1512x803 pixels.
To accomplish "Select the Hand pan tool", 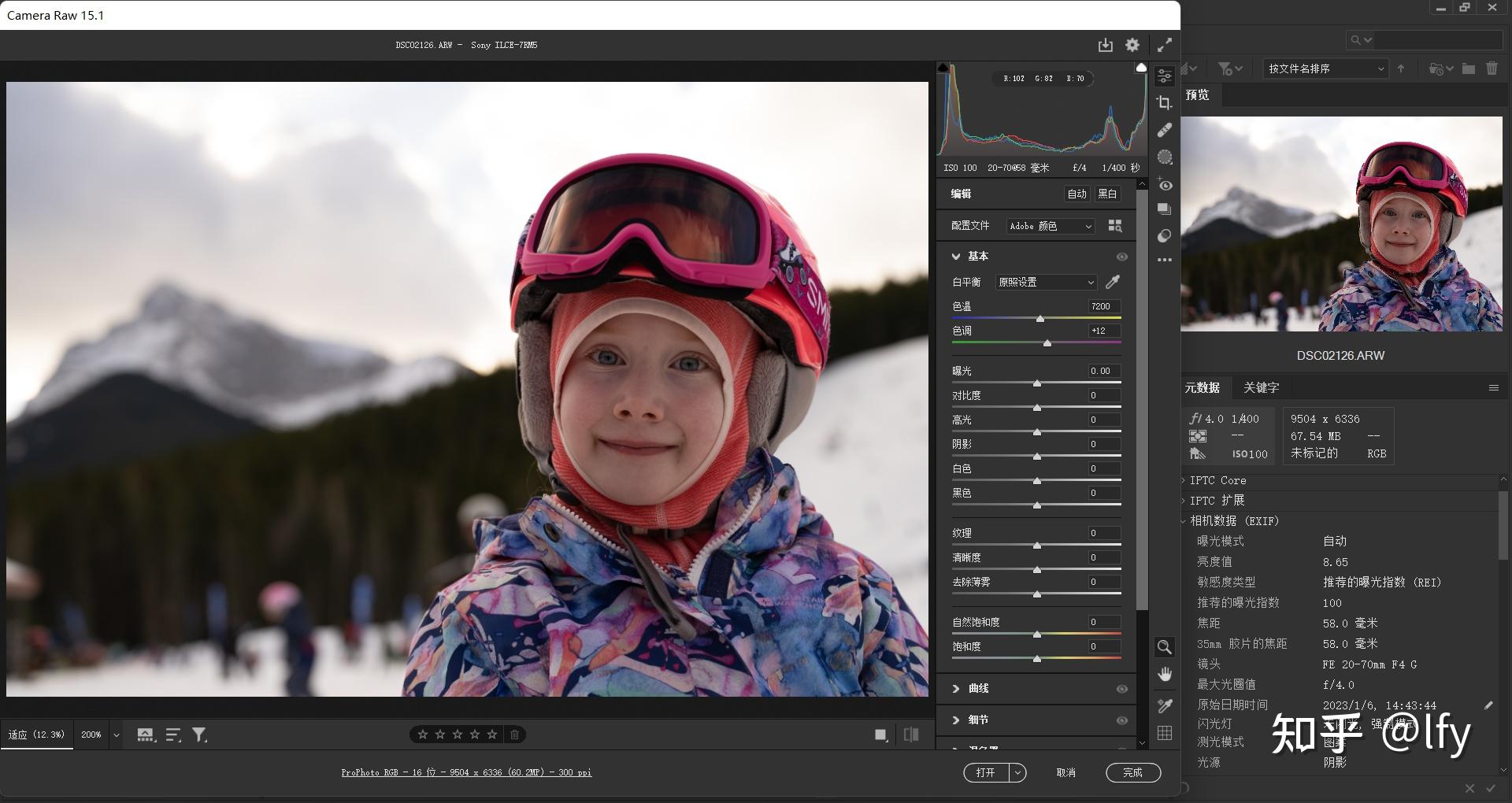I will tap(1165, 675).
